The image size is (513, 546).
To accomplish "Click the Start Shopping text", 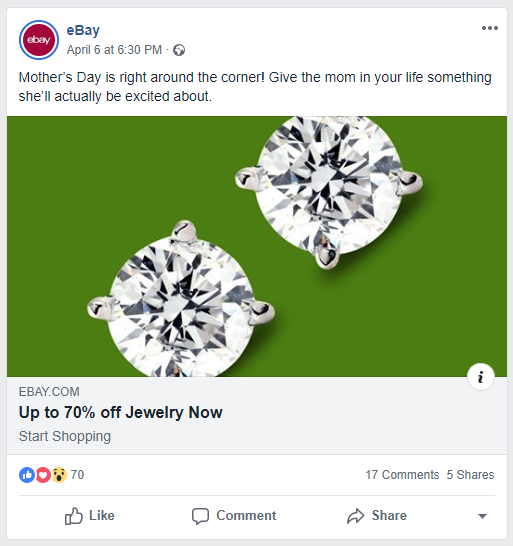I will [65, 436].
